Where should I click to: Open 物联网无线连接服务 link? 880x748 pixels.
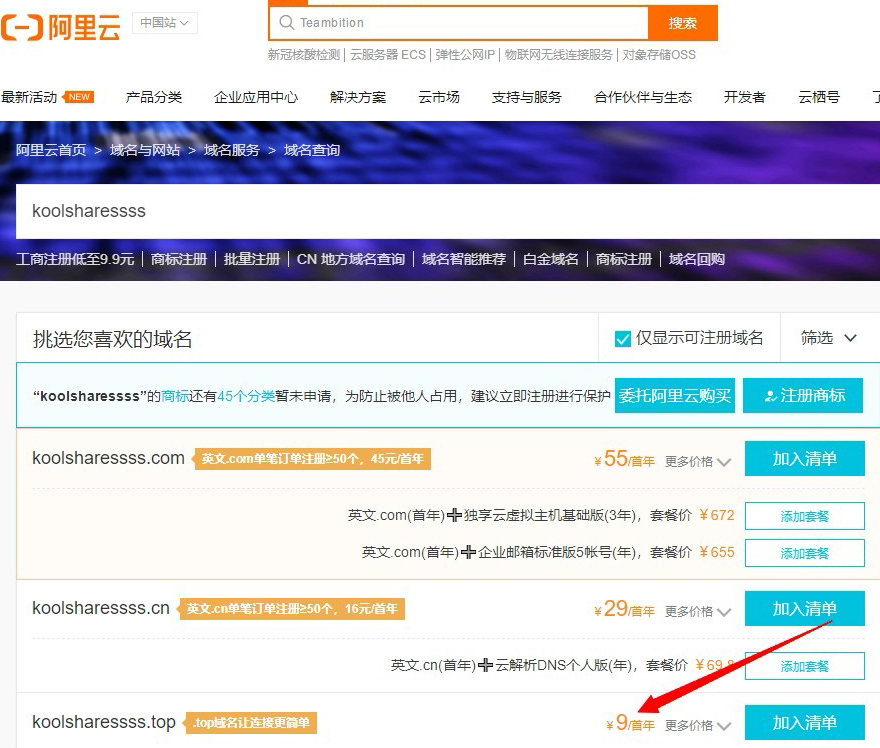coord(558,55)
